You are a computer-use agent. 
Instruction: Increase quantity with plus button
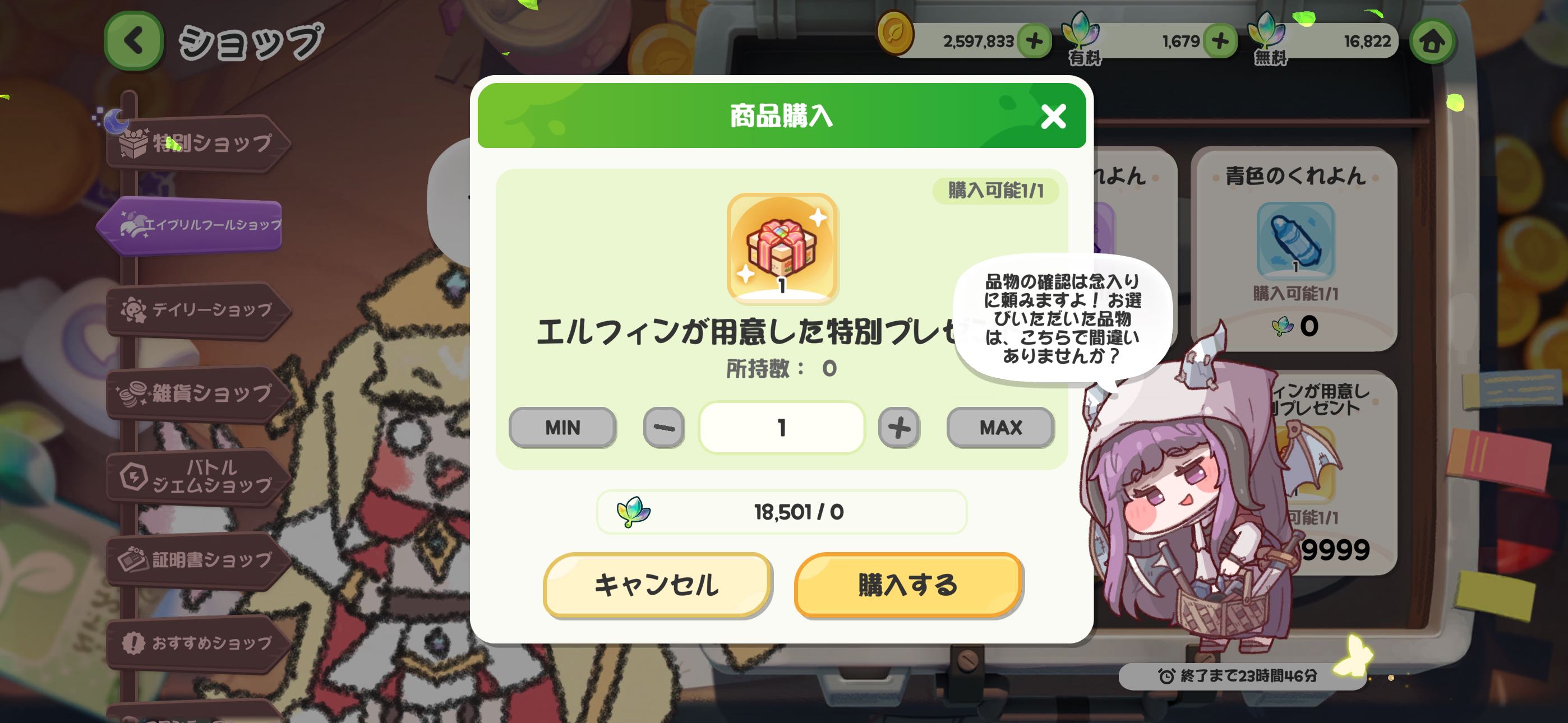tap(898, 427)
